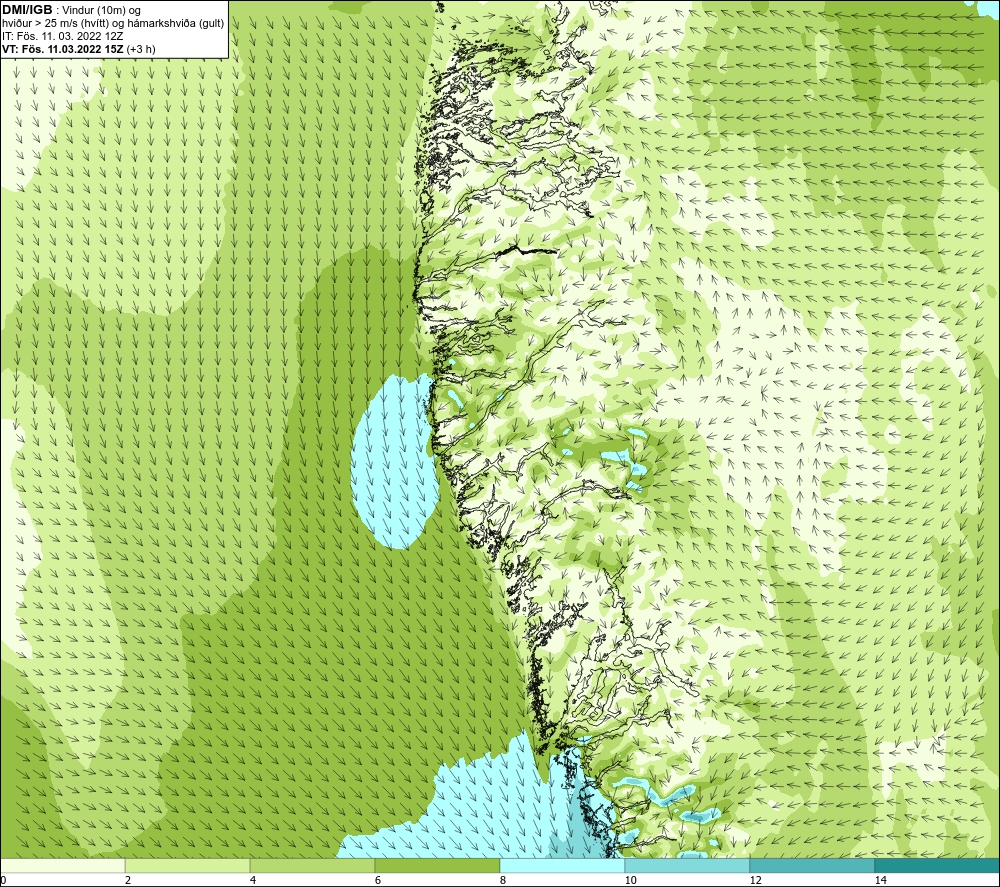
Task: Click the 0–2 m/s palest color bar segment
Action: click(62, 865)
